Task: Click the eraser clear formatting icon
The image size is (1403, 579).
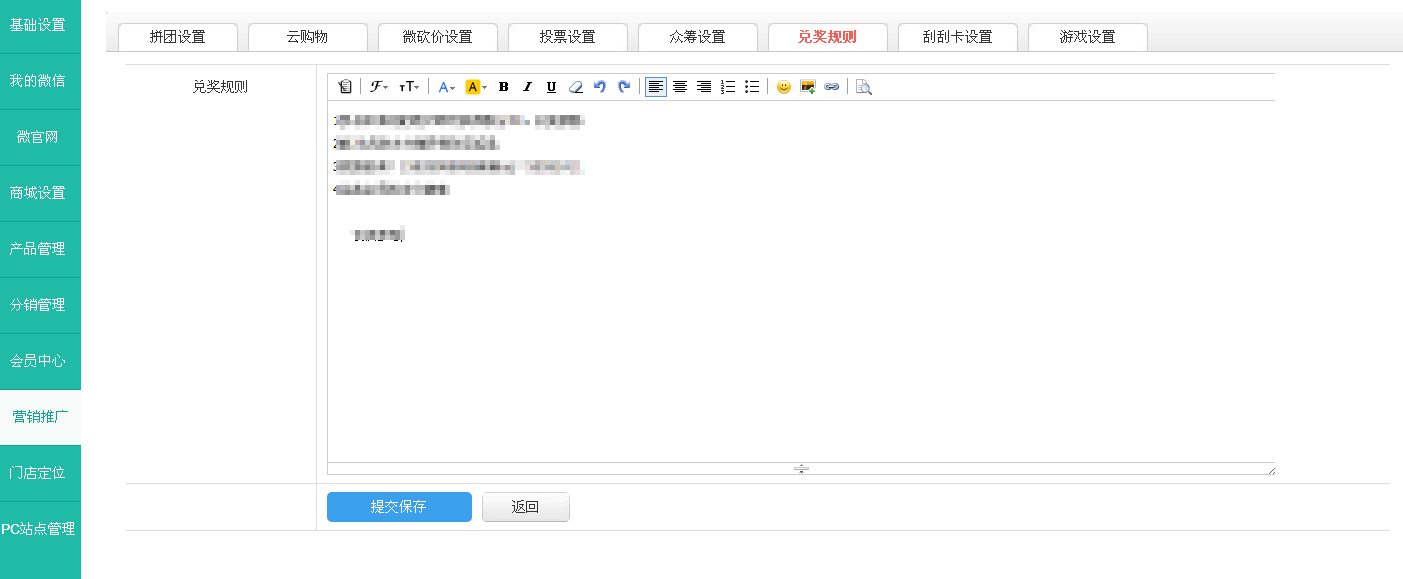Action: [575, 87]
